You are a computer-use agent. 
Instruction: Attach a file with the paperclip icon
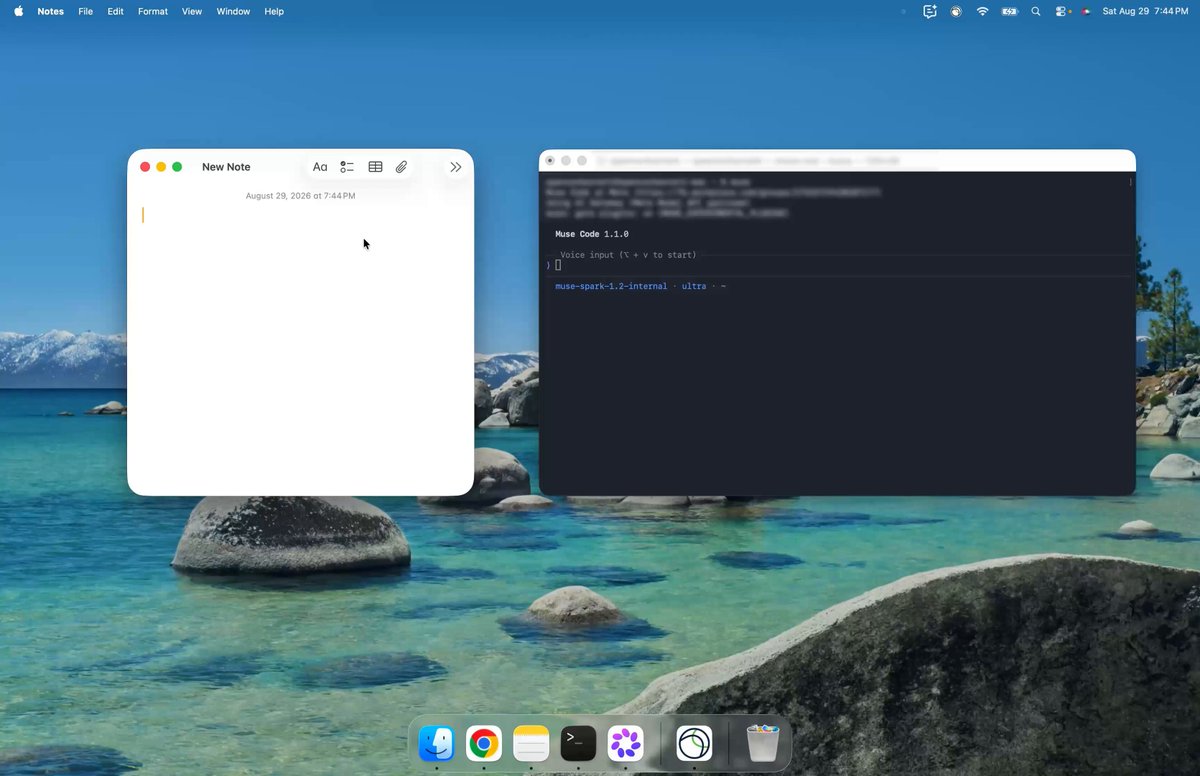(401, 167)
